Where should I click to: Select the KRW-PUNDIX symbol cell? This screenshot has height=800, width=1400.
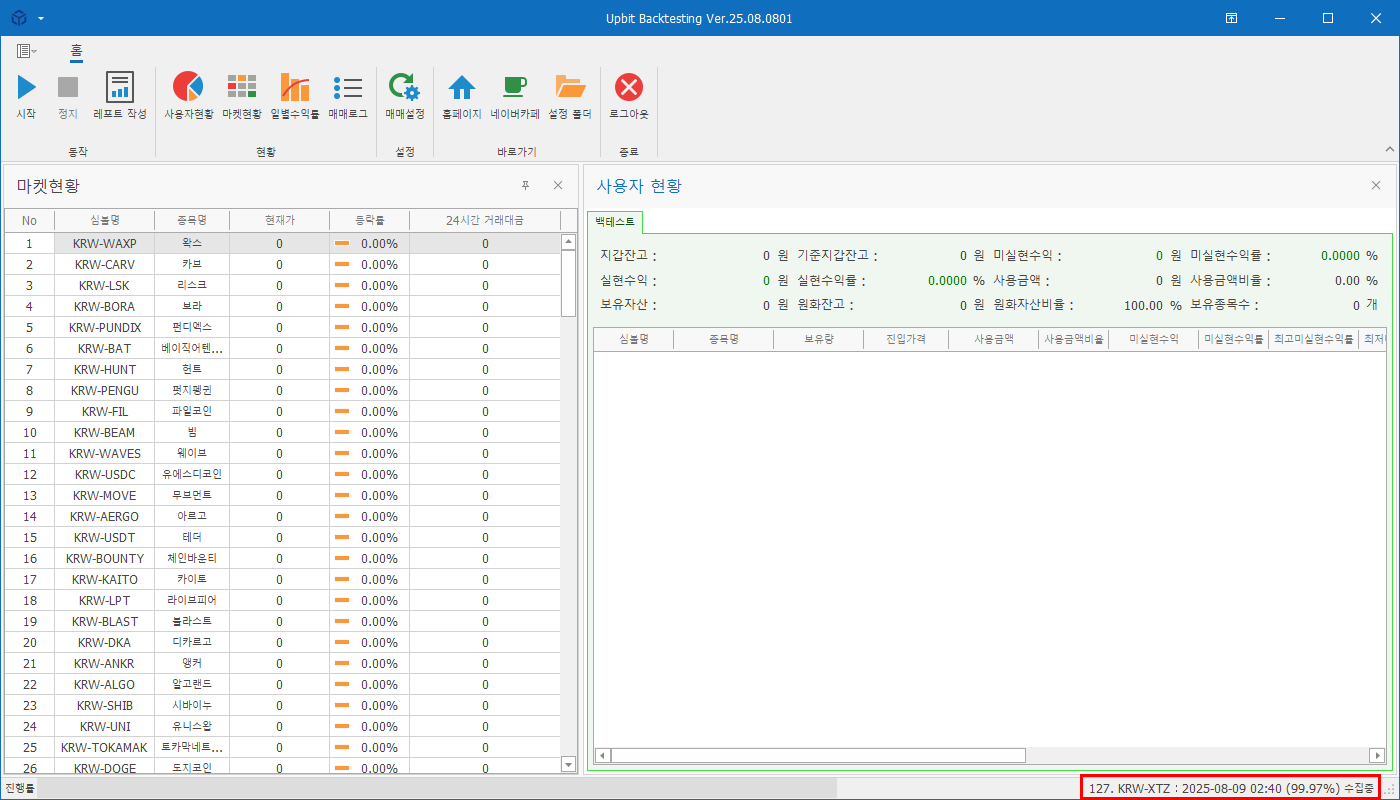pos(105,327)
